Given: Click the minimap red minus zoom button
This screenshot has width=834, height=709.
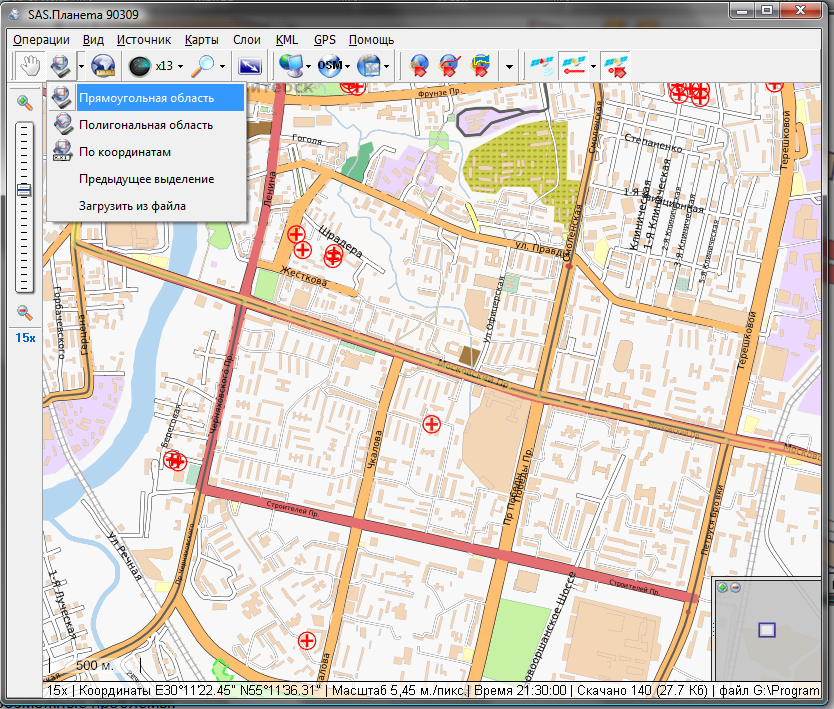Looking at the screenshot, I should point(735,587).
